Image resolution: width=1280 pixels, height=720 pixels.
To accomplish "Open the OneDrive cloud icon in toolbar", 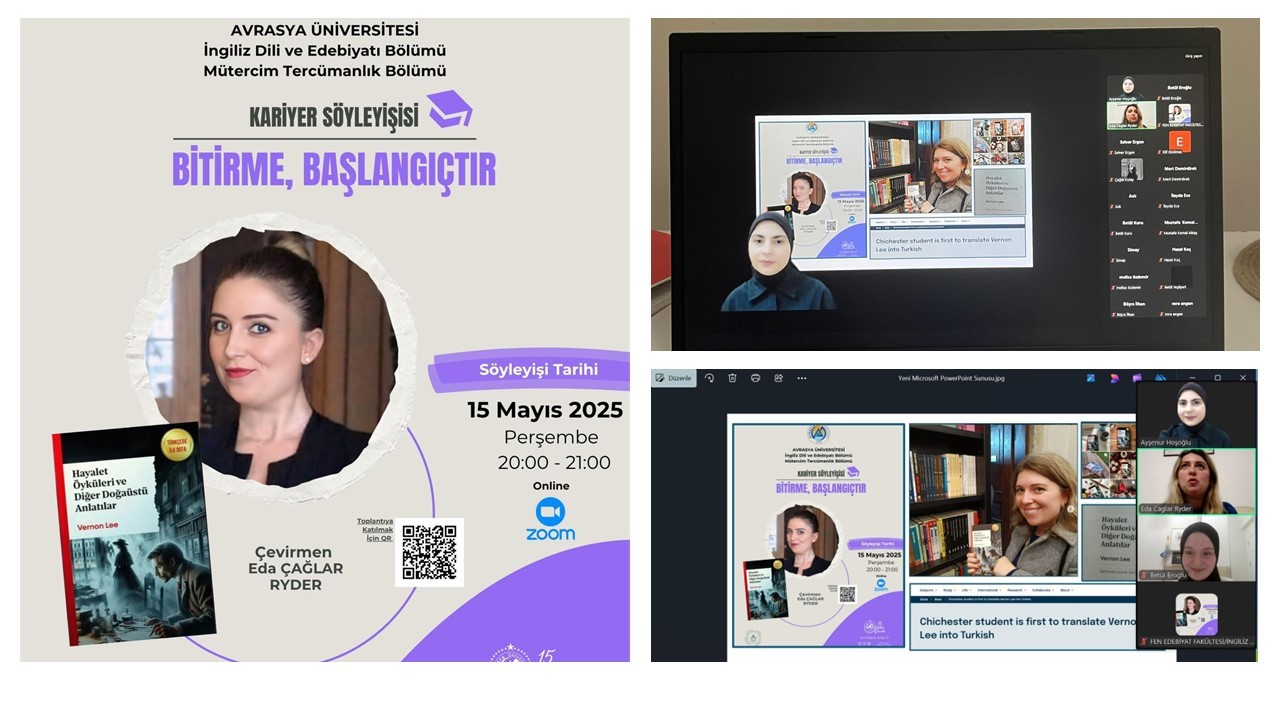I will tap(1159, 378).
